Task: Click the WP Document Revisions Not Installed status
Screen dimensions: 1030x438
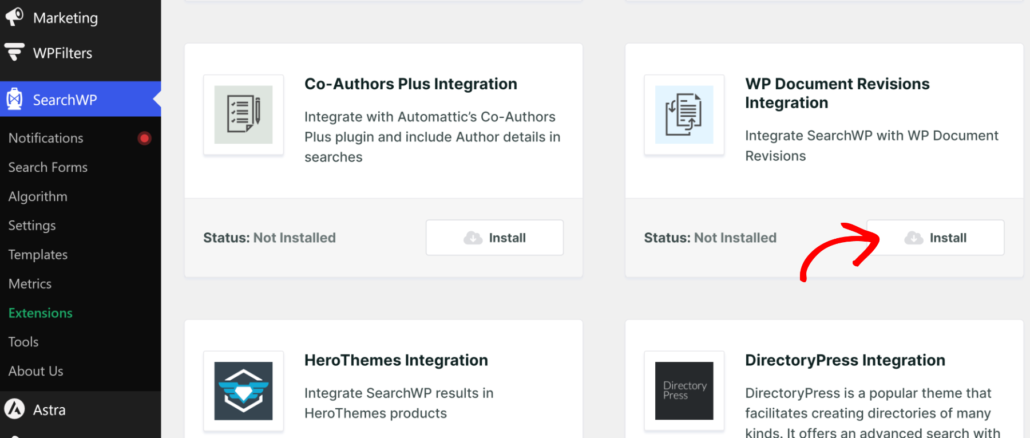Action: tap(735, 238)
